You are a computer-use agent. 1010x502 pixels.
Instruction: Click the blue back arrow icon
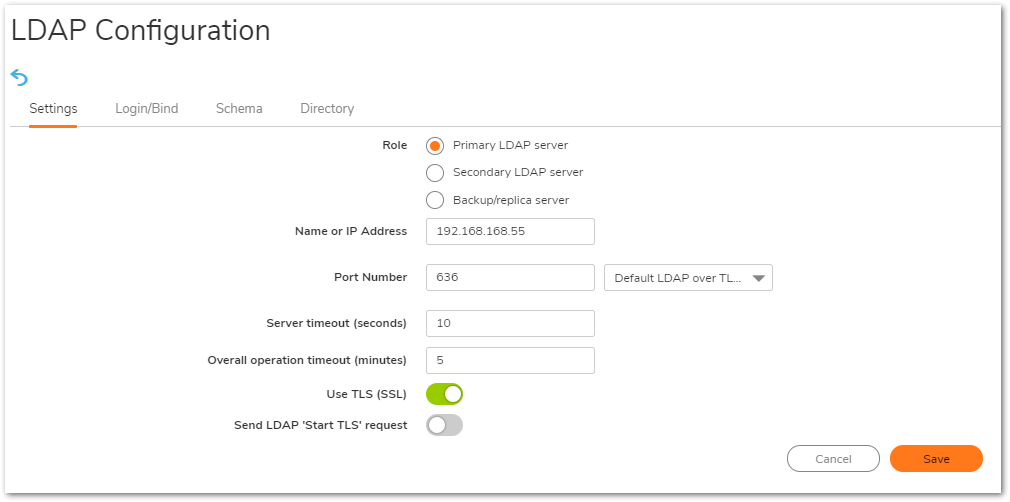tap(19, 77)
